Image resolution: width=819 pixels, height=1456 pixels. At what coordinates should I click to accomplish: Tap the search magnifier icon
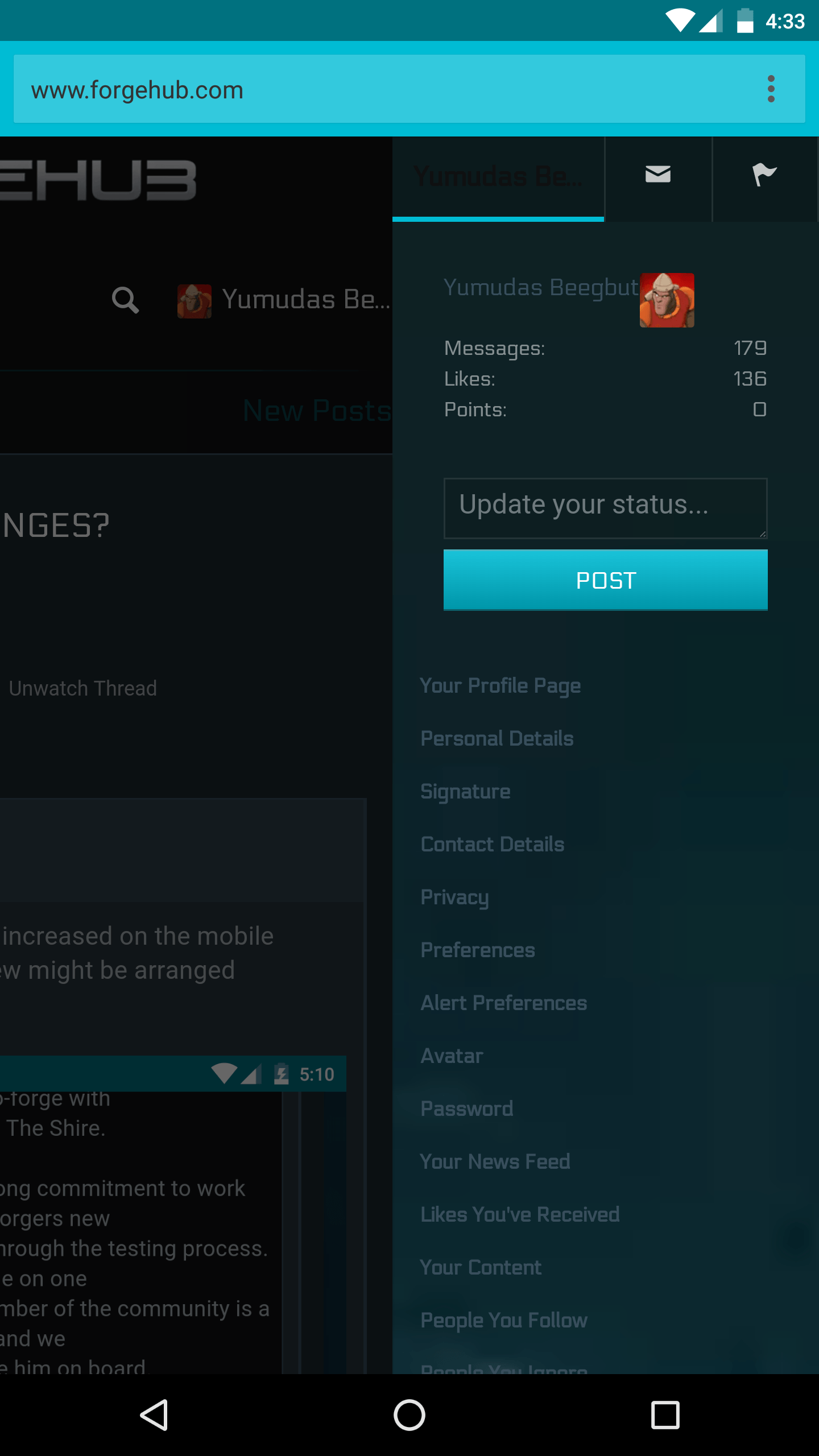pos(125,300)
